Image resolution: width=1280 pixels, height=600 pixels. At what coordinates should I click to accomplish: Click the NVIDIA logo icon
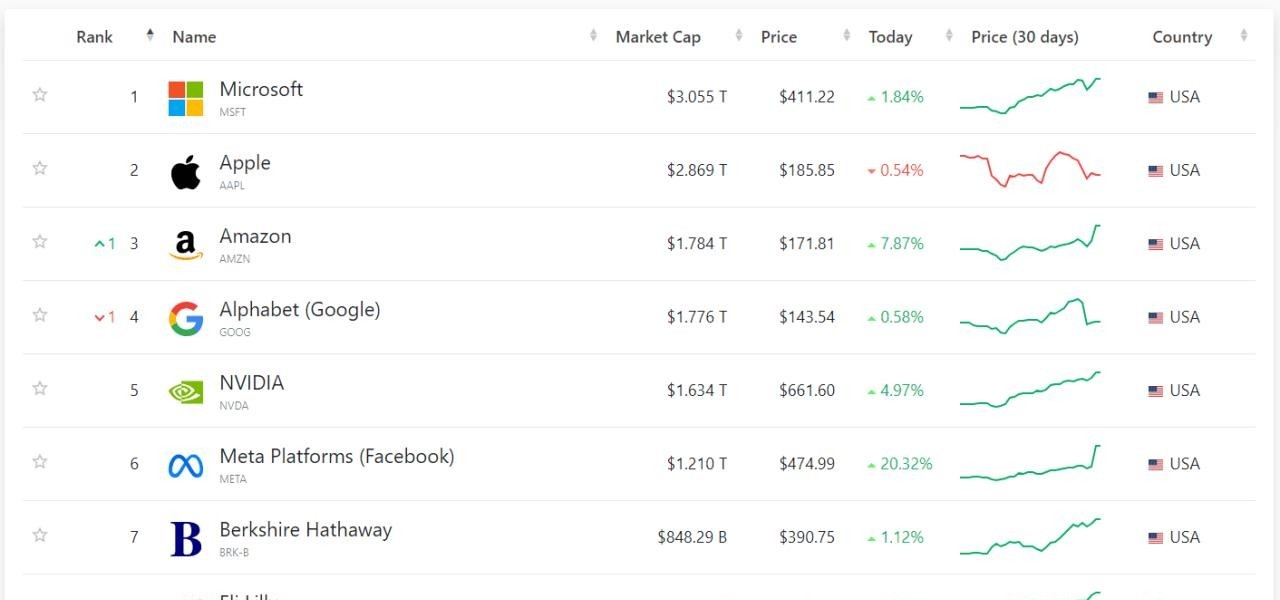pos(186,391)
